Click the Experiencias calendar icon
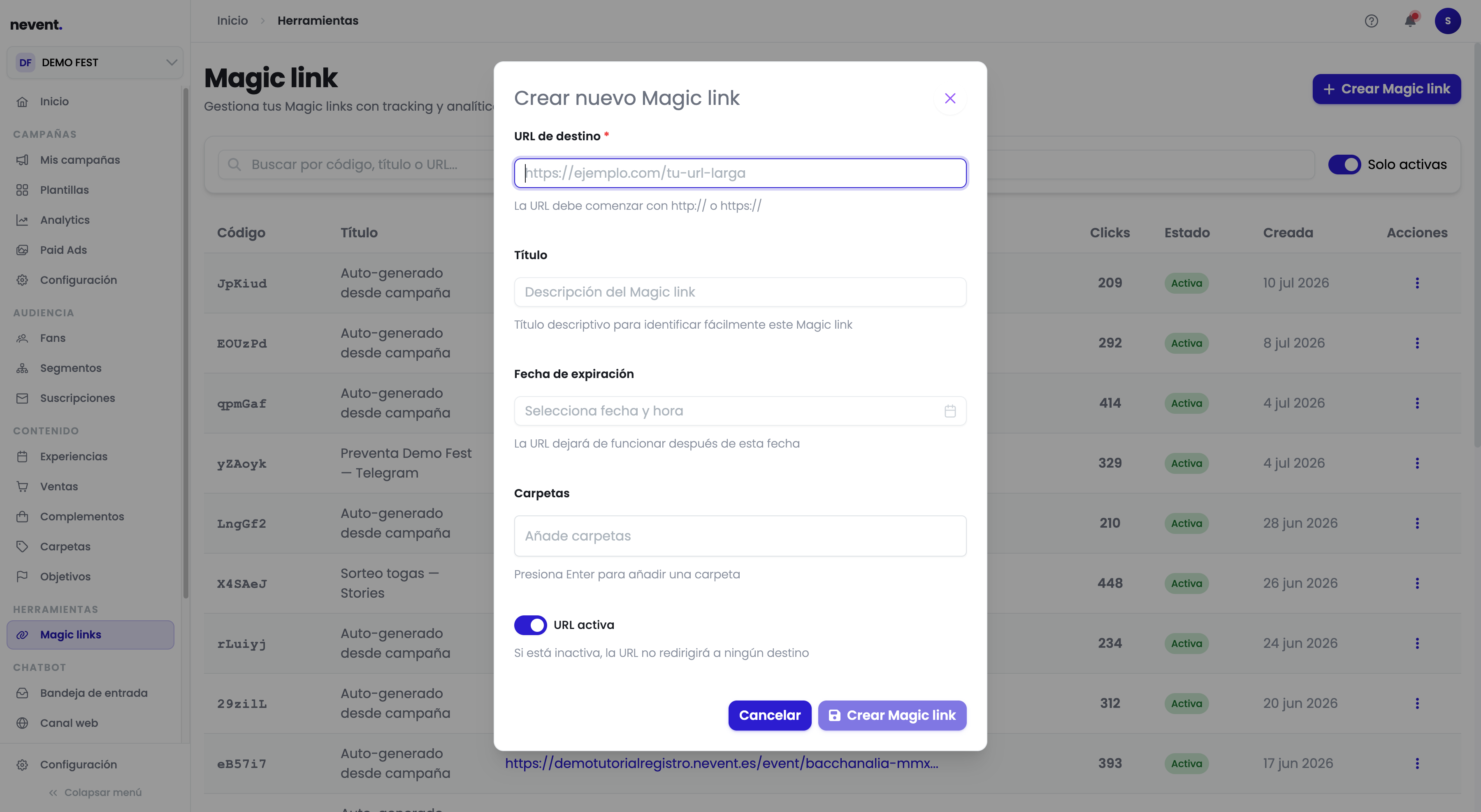Viewport: 1481px width, 812px height. coord(23,457)
